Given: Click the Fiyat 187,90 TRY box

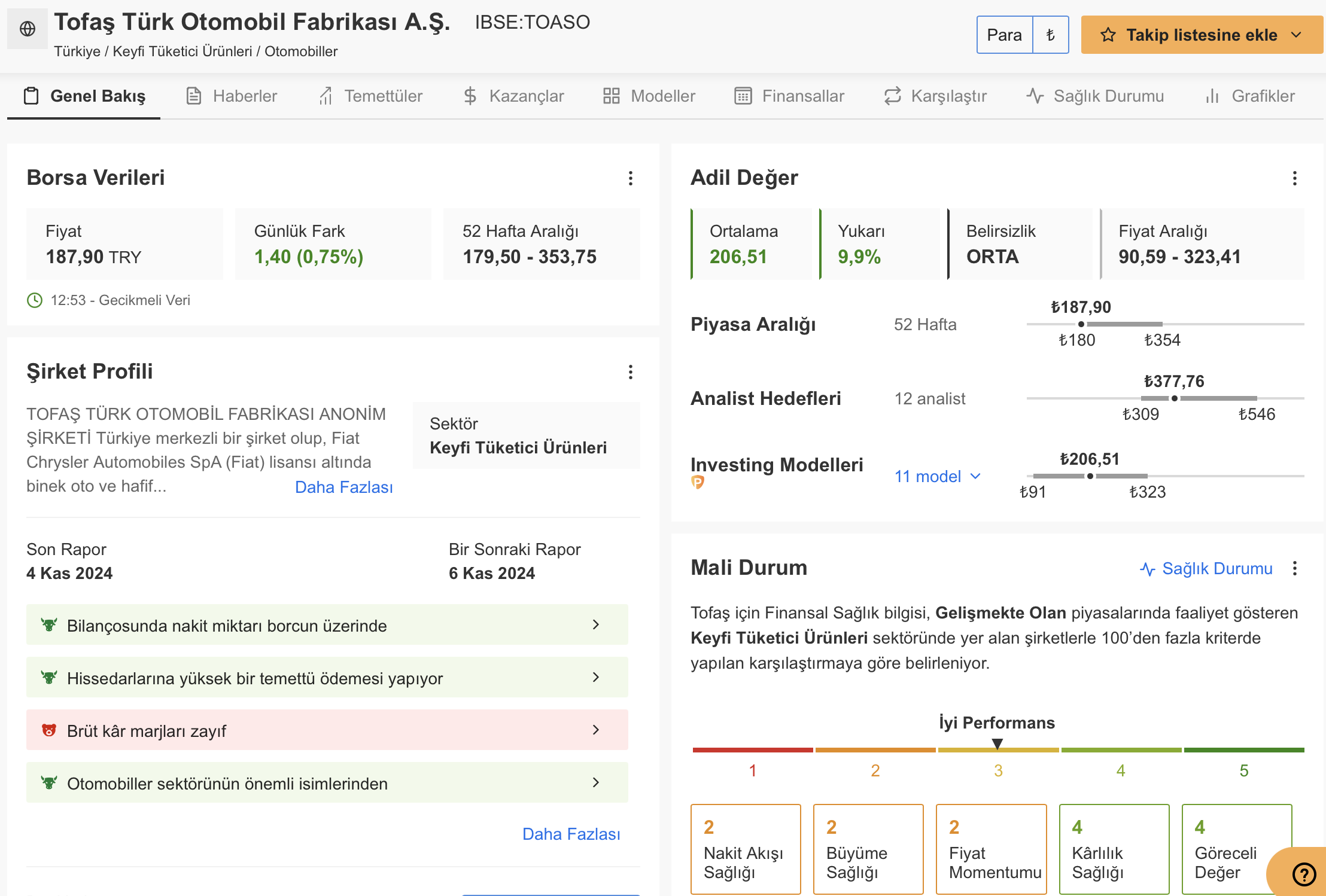Looking at the screenshot, I should coord(124,244).
